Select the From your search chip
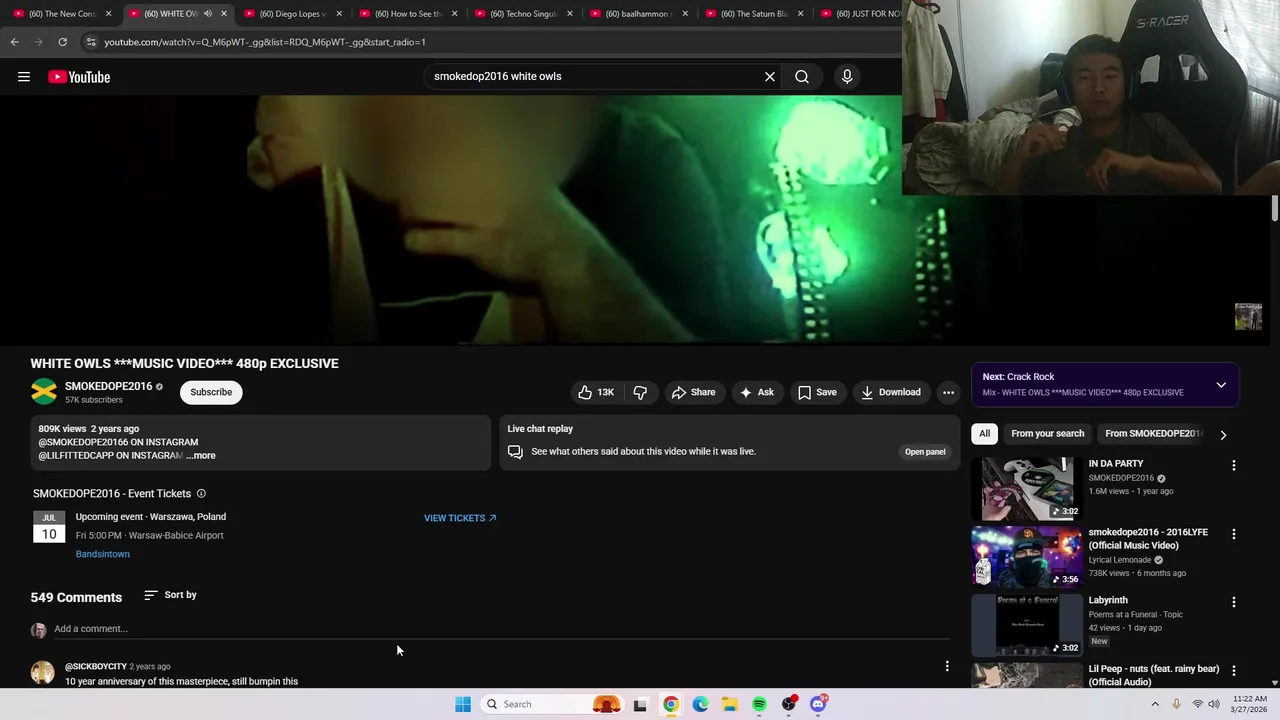 1047,434
